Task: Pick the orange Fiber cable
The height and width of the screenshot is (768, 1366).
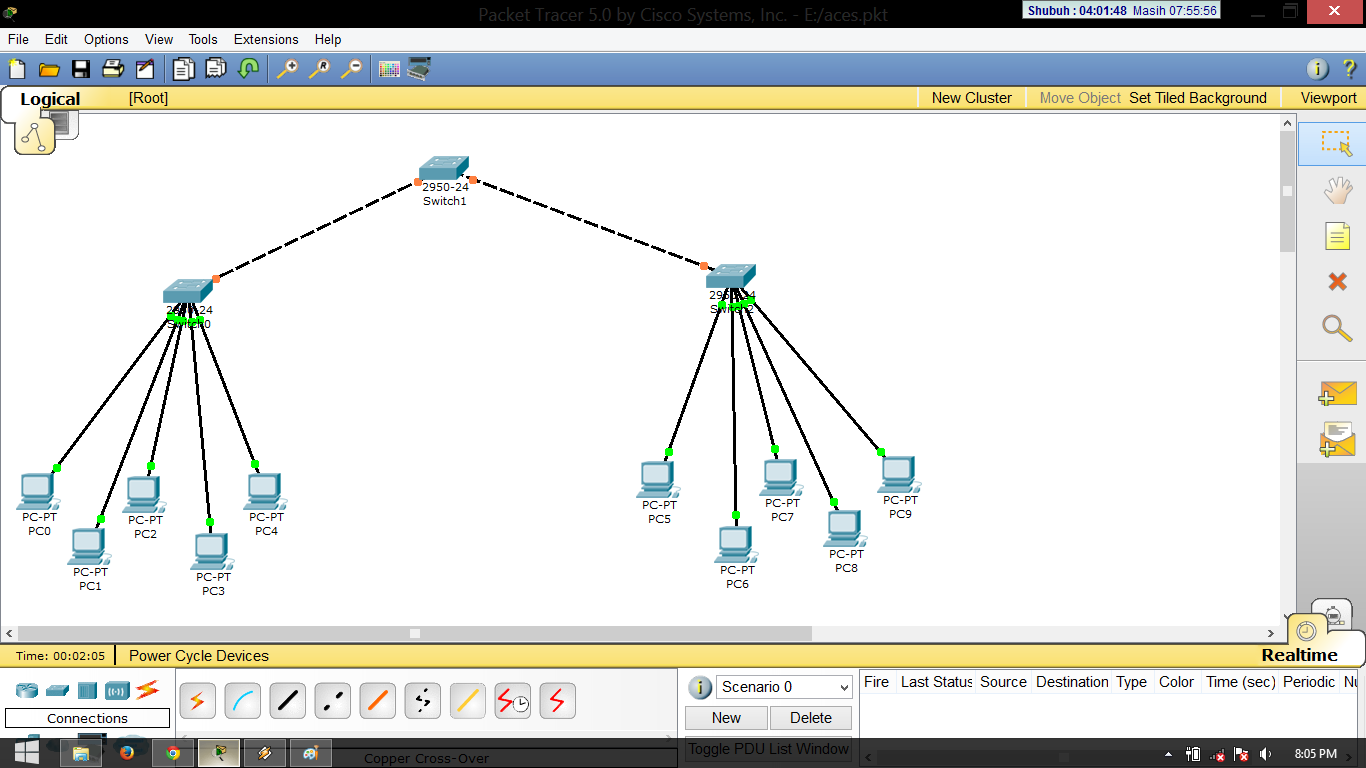Action: click(x=377, y=701)
